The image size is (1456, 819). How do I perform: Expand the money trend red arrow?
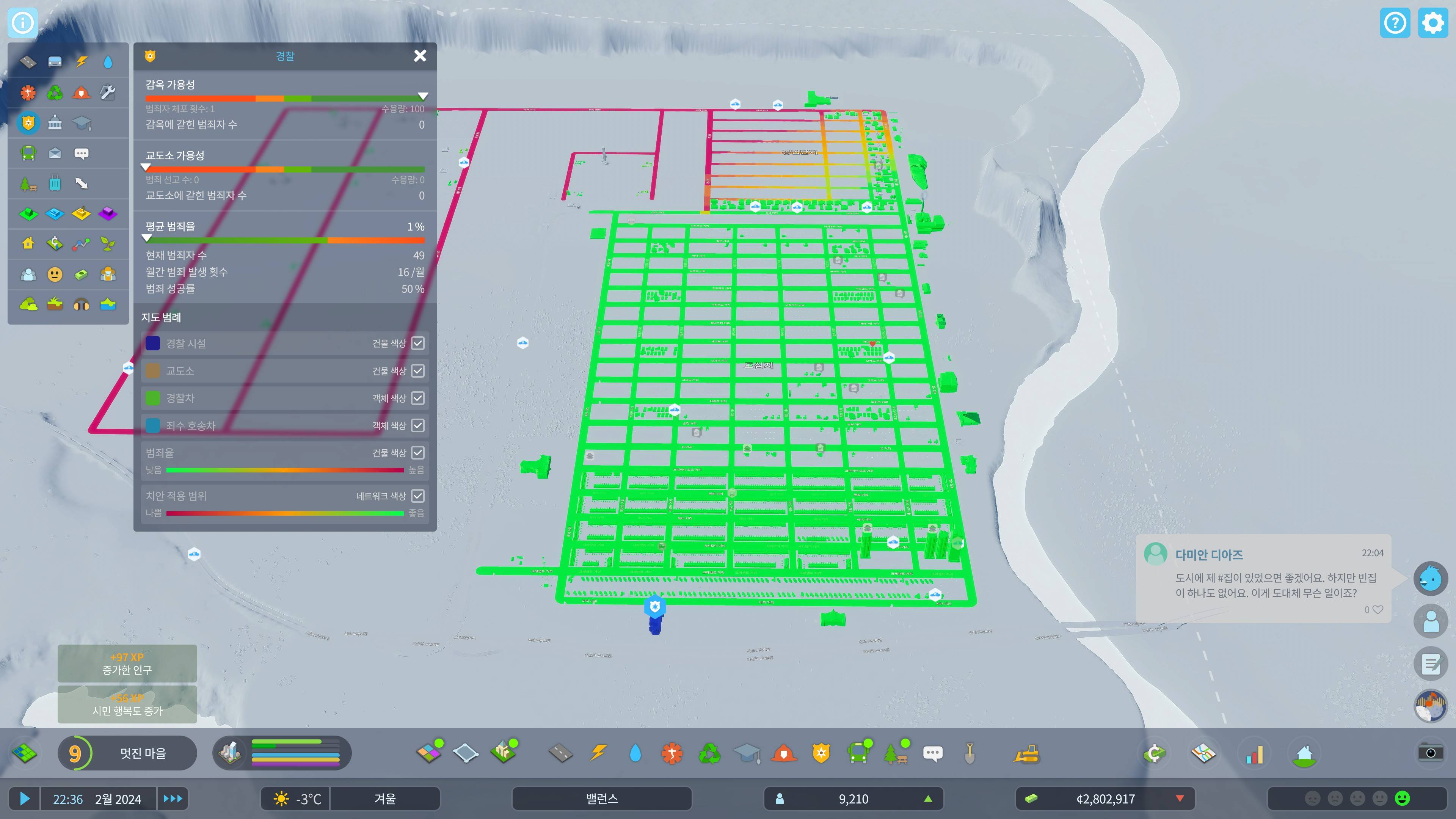pyautogui.click(x=1180, y=799)
